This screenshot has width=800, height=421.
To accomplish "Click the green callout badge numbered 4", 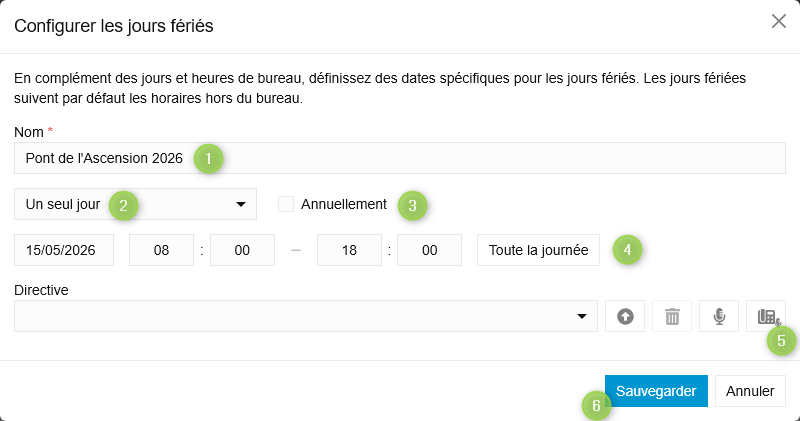I will pos(626,249).
